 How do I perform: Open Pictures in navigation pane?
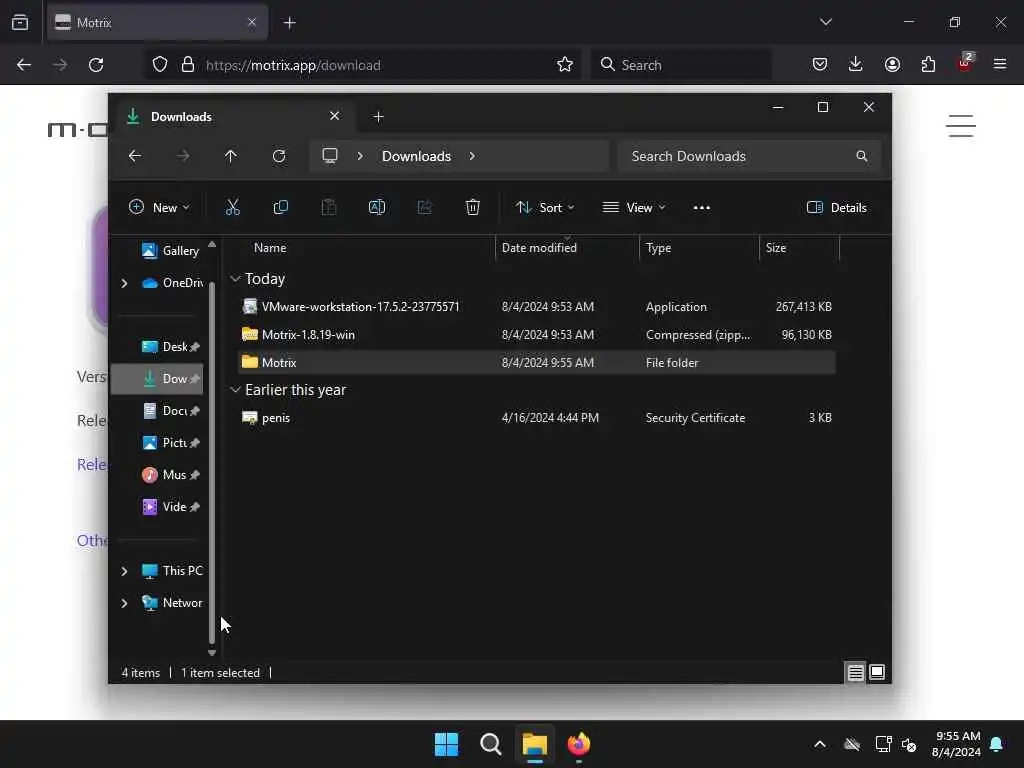tap(170, 443)
